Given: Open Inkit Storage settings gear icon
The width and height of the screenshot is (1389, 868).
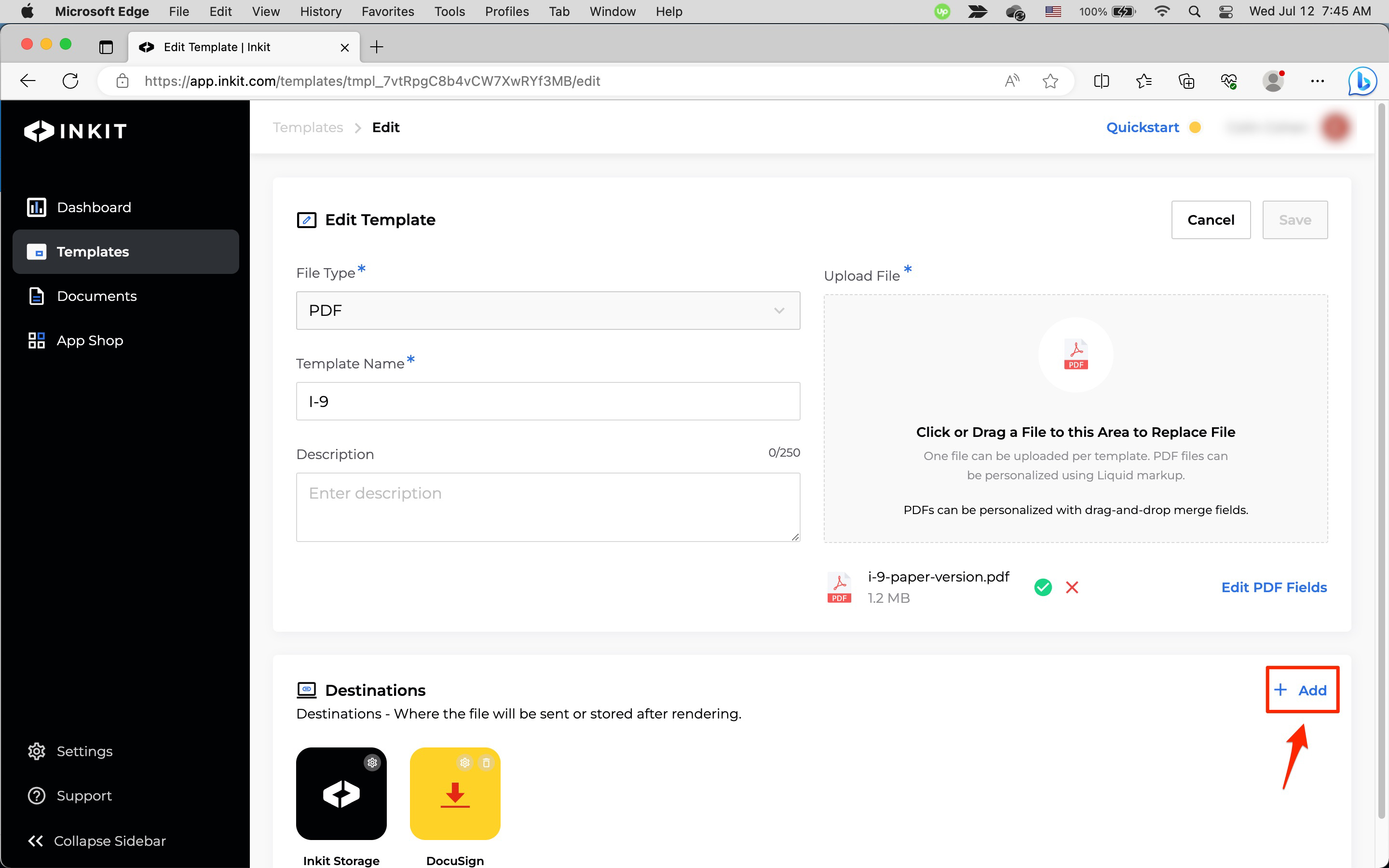Looking at the screenshot, I should point(372,762).
